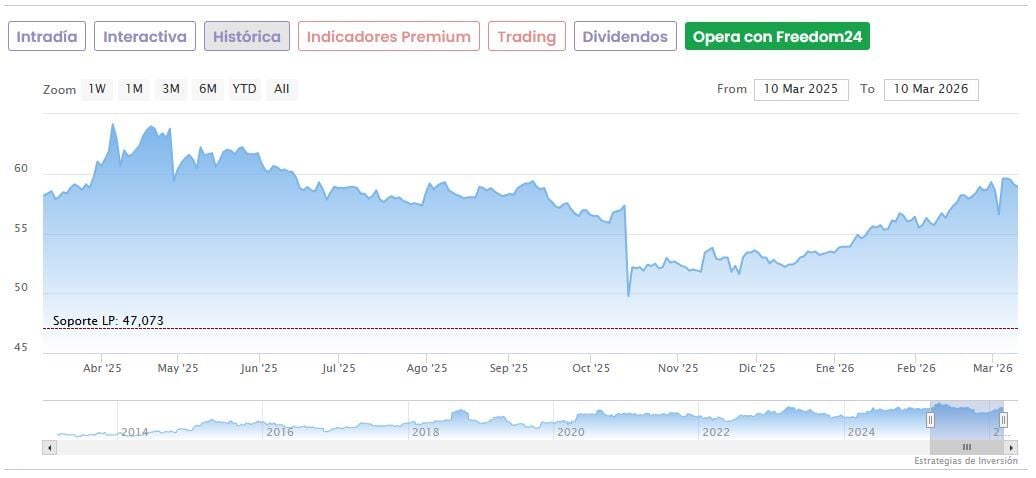Select the 1W zoom range
This screenshot has height=478, width=1036.
pos(97,89)
